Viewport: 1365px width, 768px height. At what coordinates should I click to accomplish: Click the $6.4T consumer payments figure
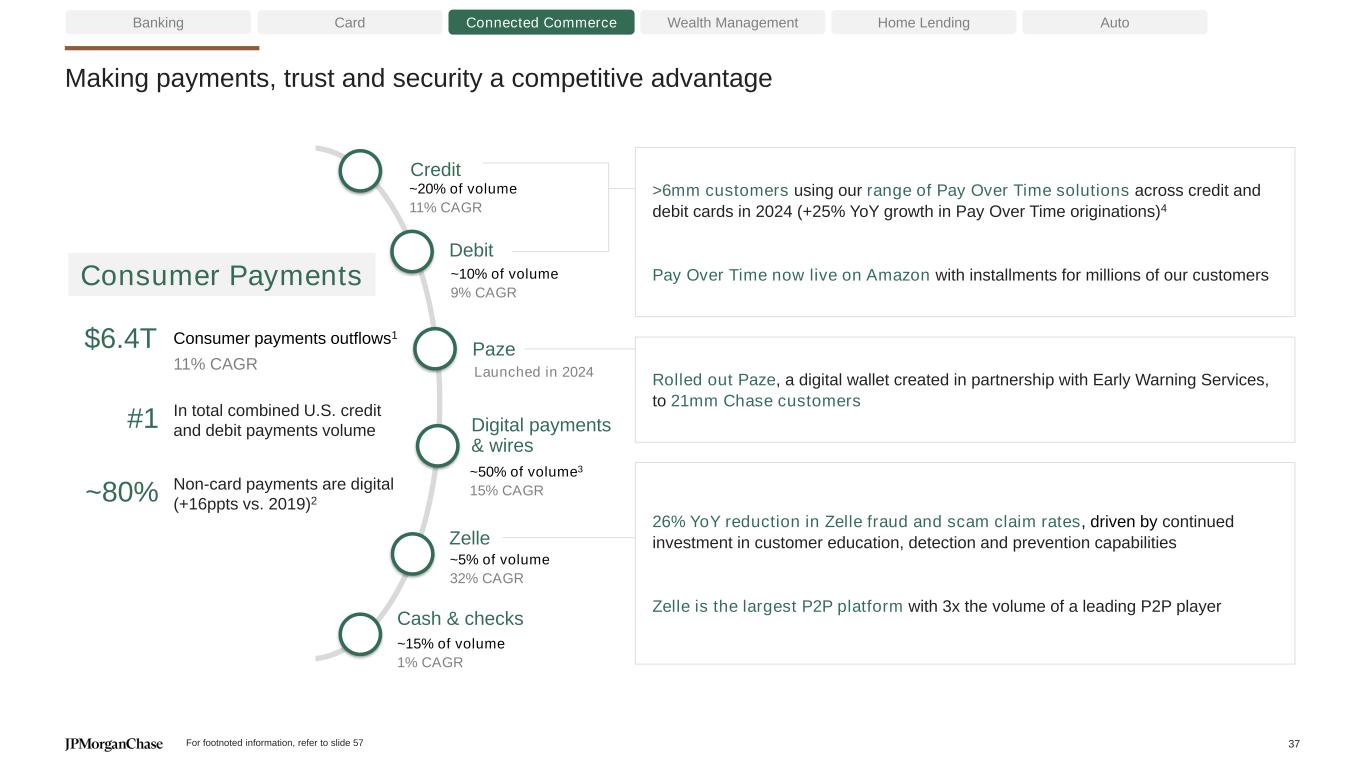[121, 339]
